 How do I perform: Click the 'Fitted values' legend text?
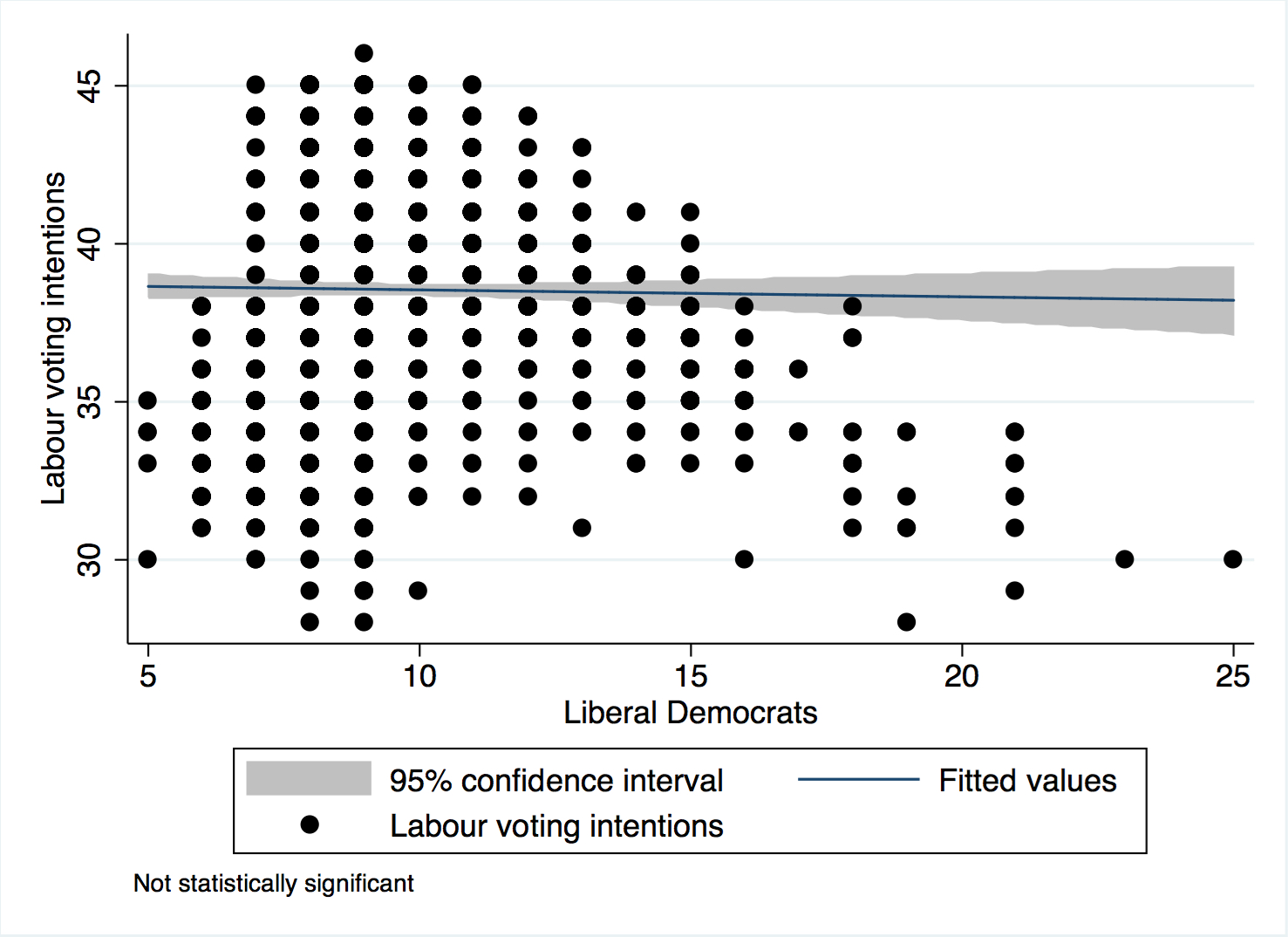[x=1027, y=781]
